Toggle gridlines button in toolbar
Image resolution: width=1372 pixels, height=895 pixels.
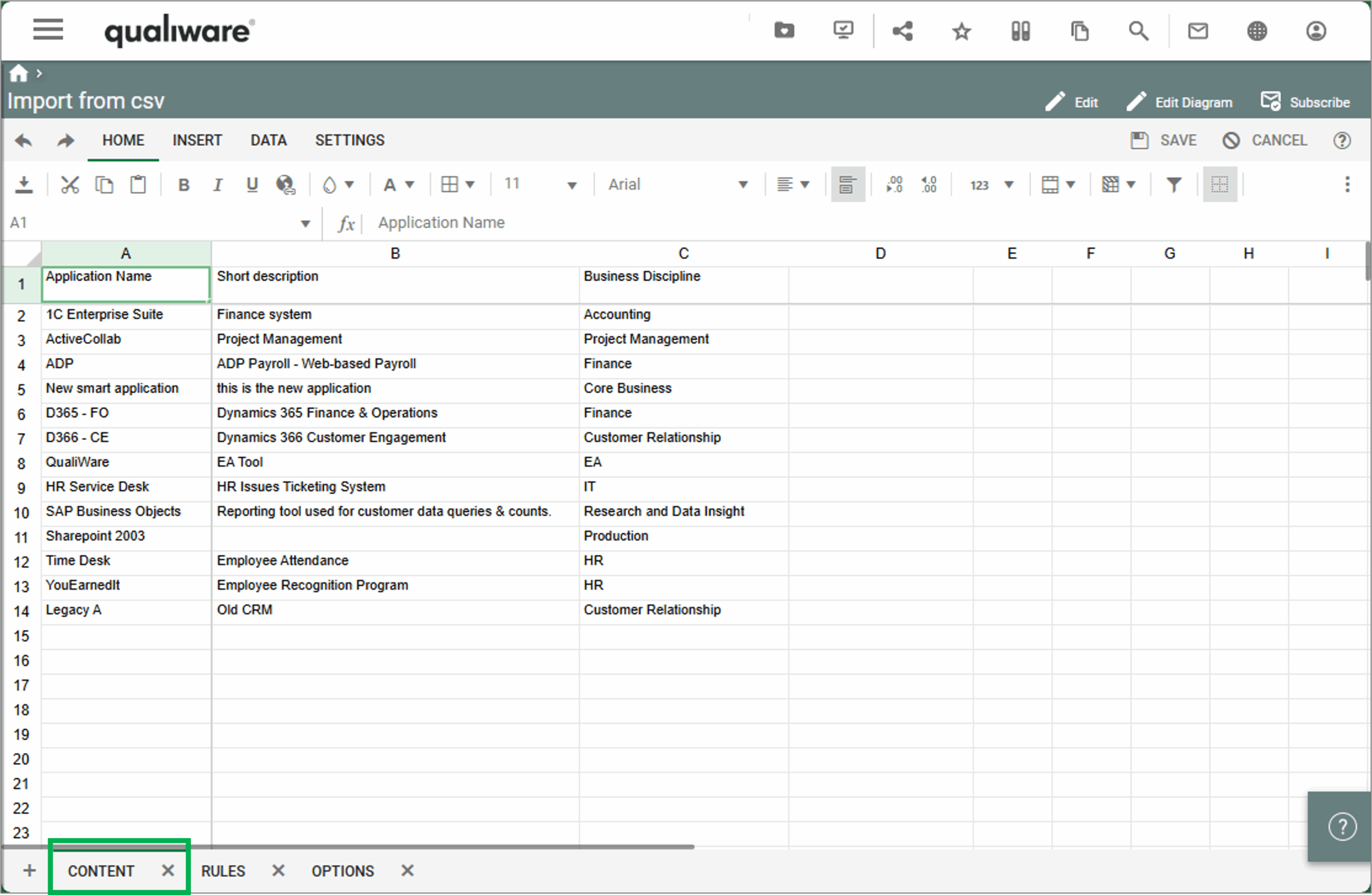1219,184
